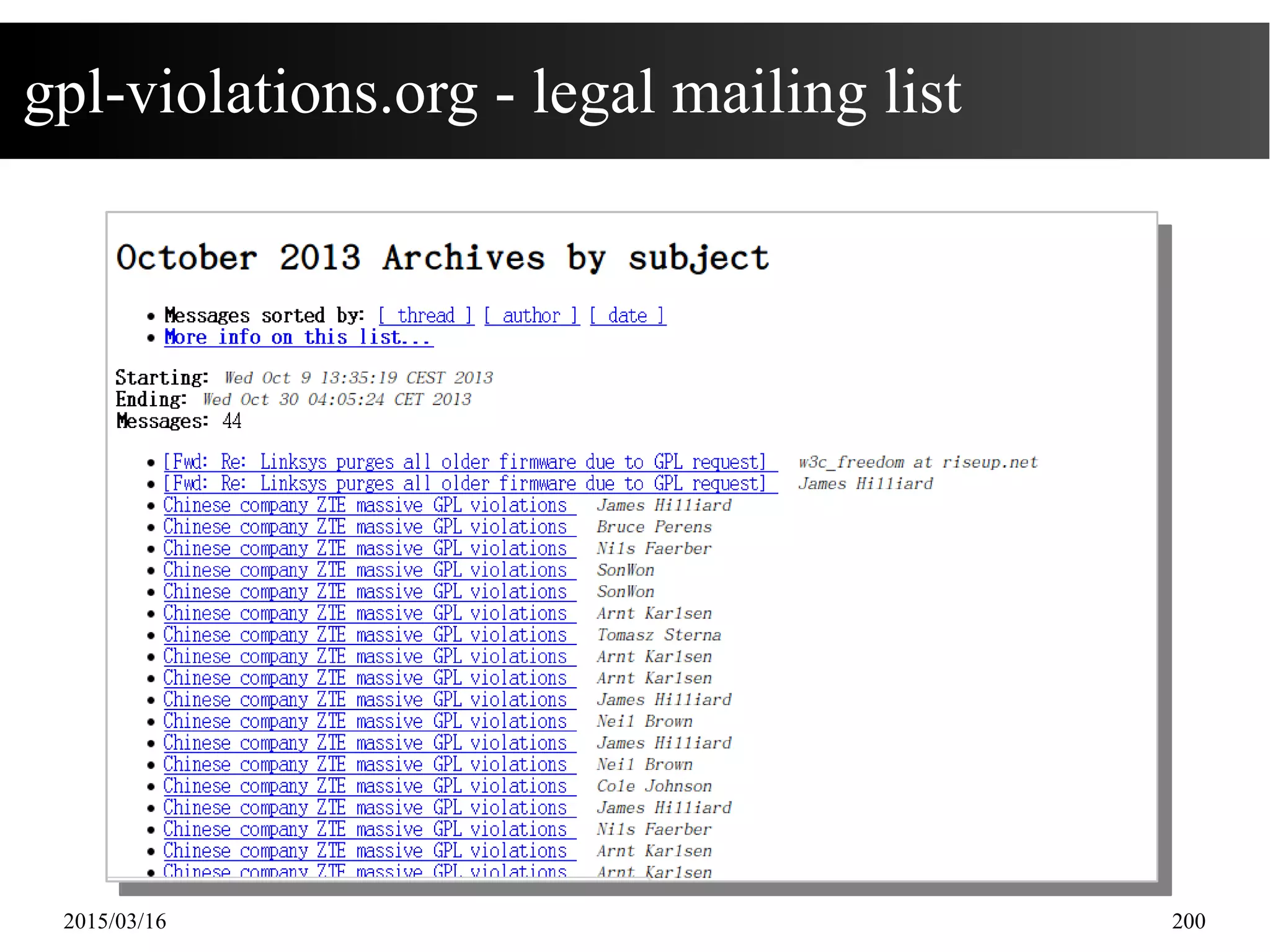The width and height of the screenshot is (1270, 952).
Task: Click end time 'Wed Oct 30 04:05:24 CET 2013'
Action: click(337, 399)
